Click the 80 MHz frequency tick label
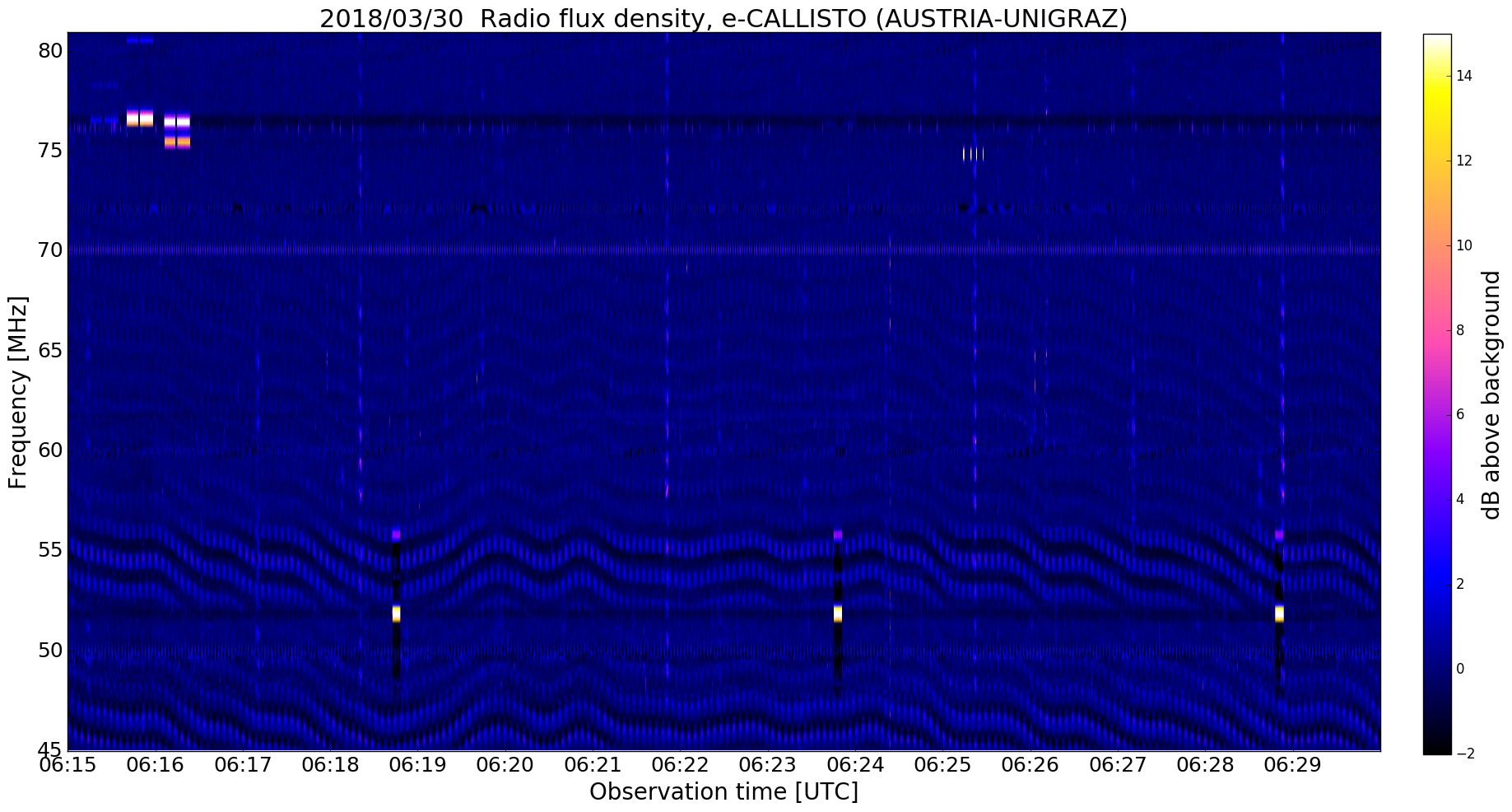Screen dimensions: 1512x812 click(x=50, y=51)
